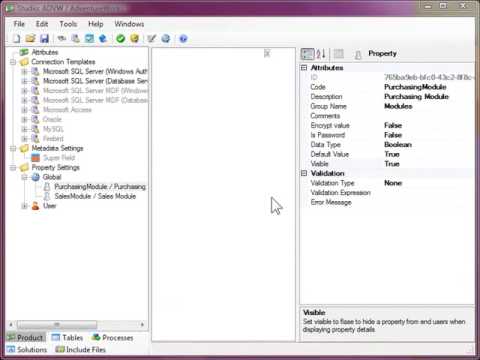Click the icon left of Property label
Viewport: 480px width, 360px height.
(x=358, y=54)
